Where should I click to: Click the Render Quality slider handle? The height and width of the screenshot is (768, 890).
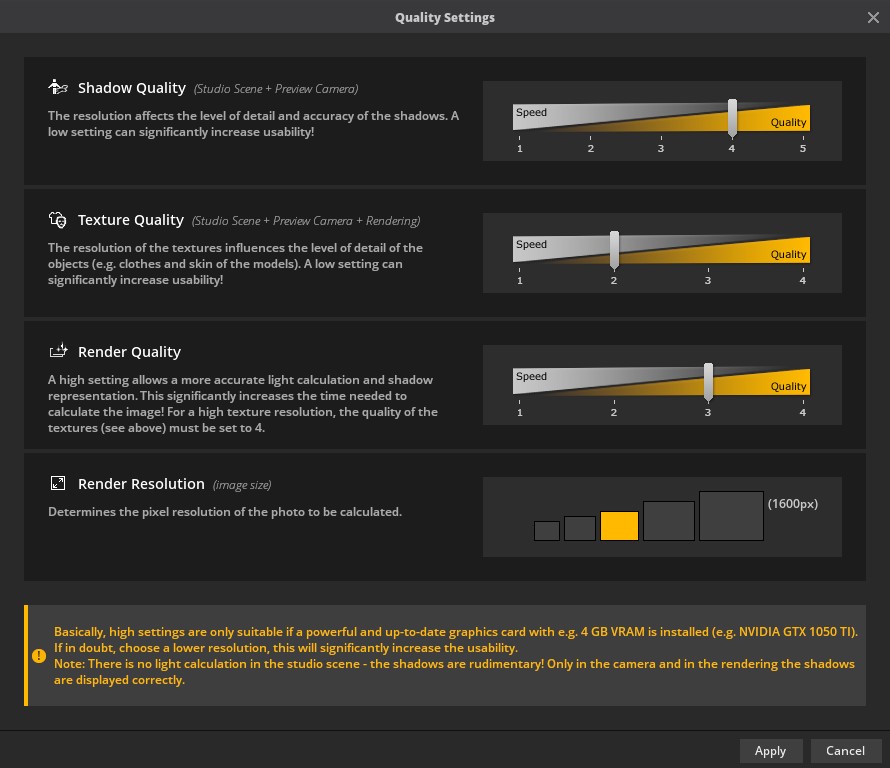pyautogui.click(x=708, y=382)
